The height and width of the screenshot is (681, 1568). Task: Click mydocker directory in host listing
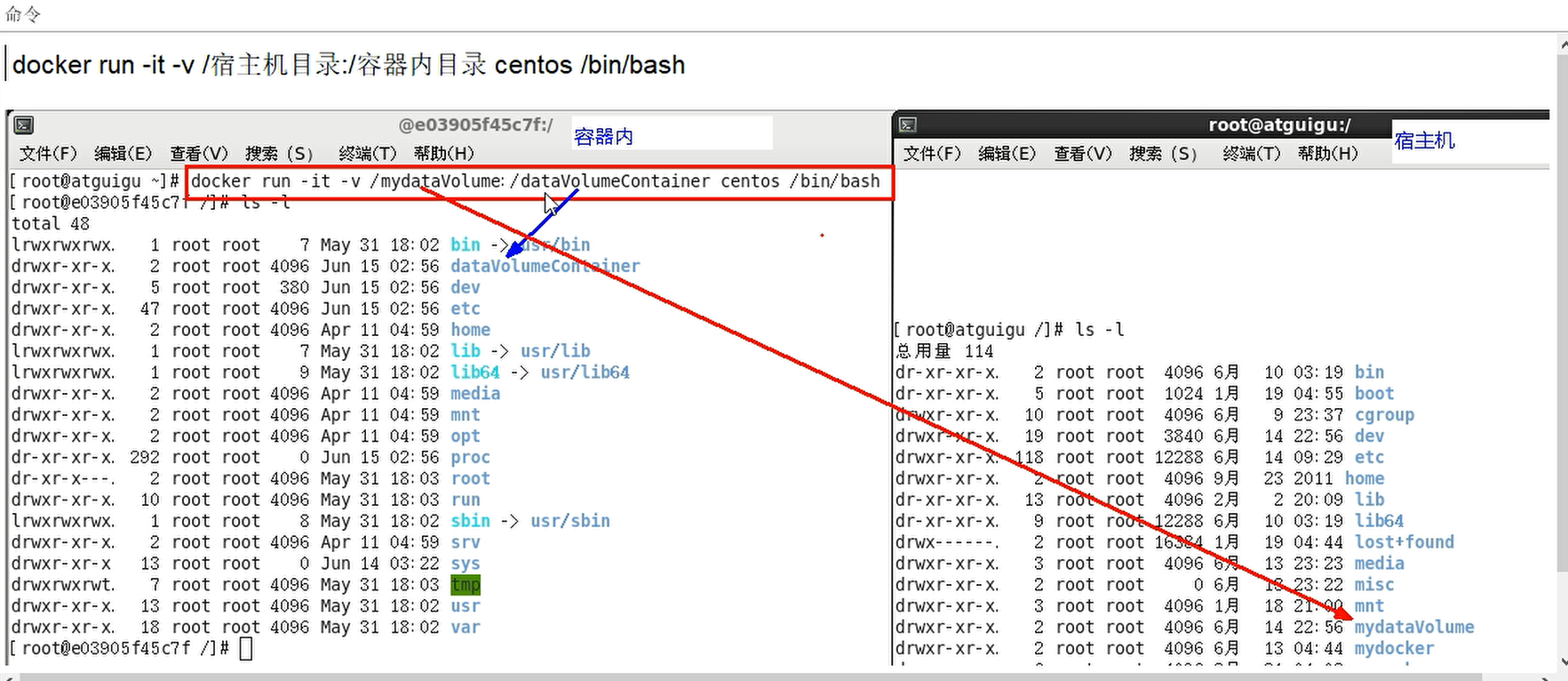click(1394, 649)
